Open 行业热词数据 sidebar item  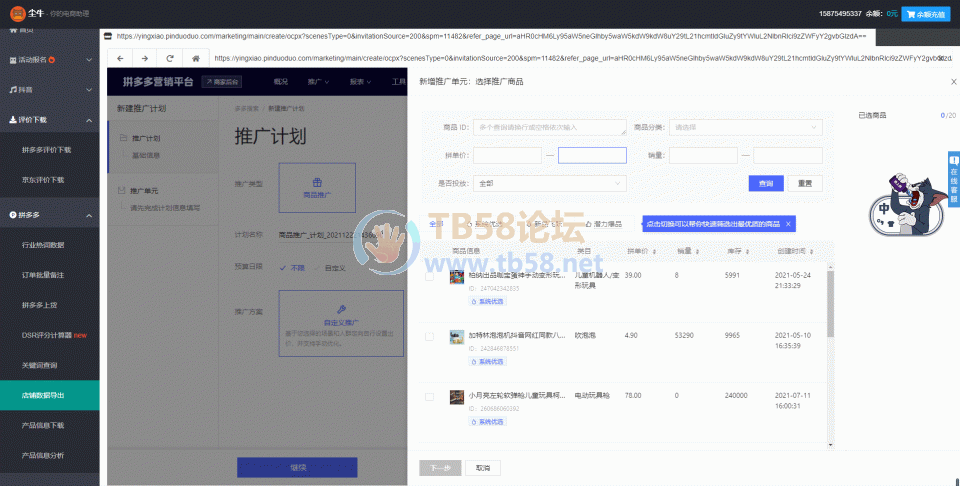coord(43,245)
